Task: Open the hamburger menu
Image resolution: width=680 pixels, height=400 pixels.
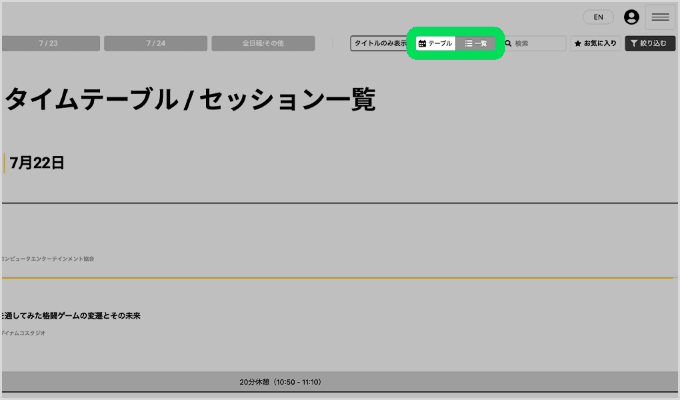Action: [660, 17]
